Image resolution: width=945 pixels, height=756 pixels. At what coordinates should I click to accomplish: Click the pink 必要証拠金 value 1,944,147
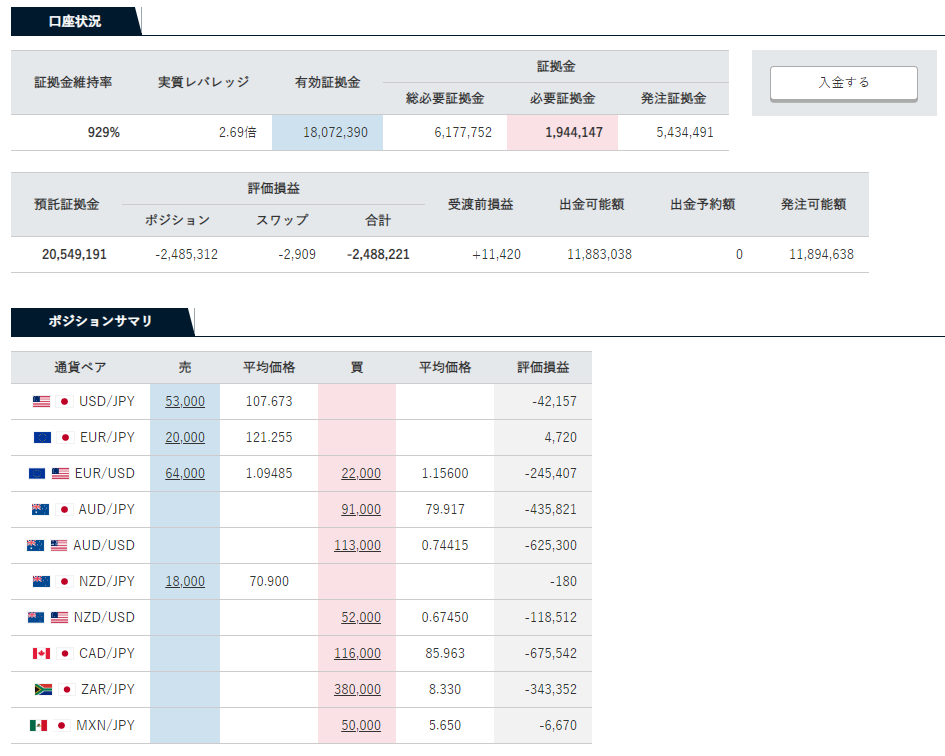[x=573, y=132]
